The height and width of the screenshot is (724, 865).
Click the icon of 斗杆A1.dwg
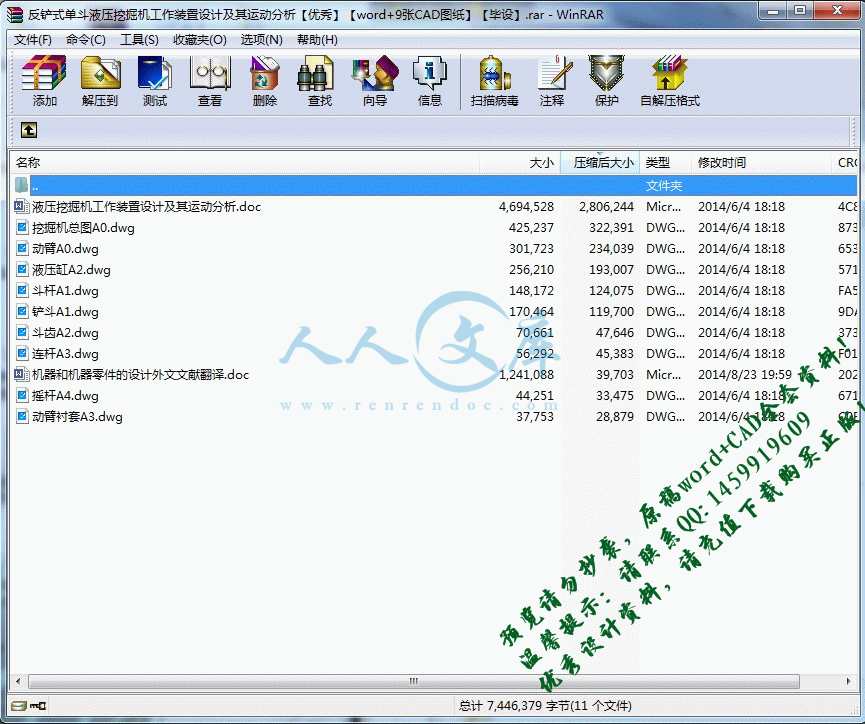tap(22, 290)
